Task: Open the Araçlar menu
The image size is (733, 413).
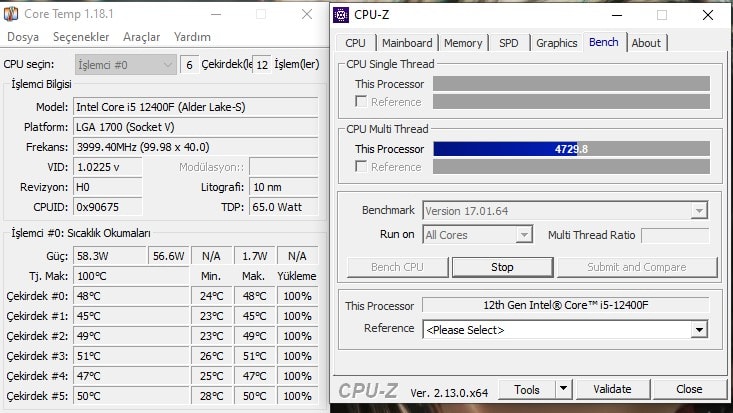Action: pos(141,37)
